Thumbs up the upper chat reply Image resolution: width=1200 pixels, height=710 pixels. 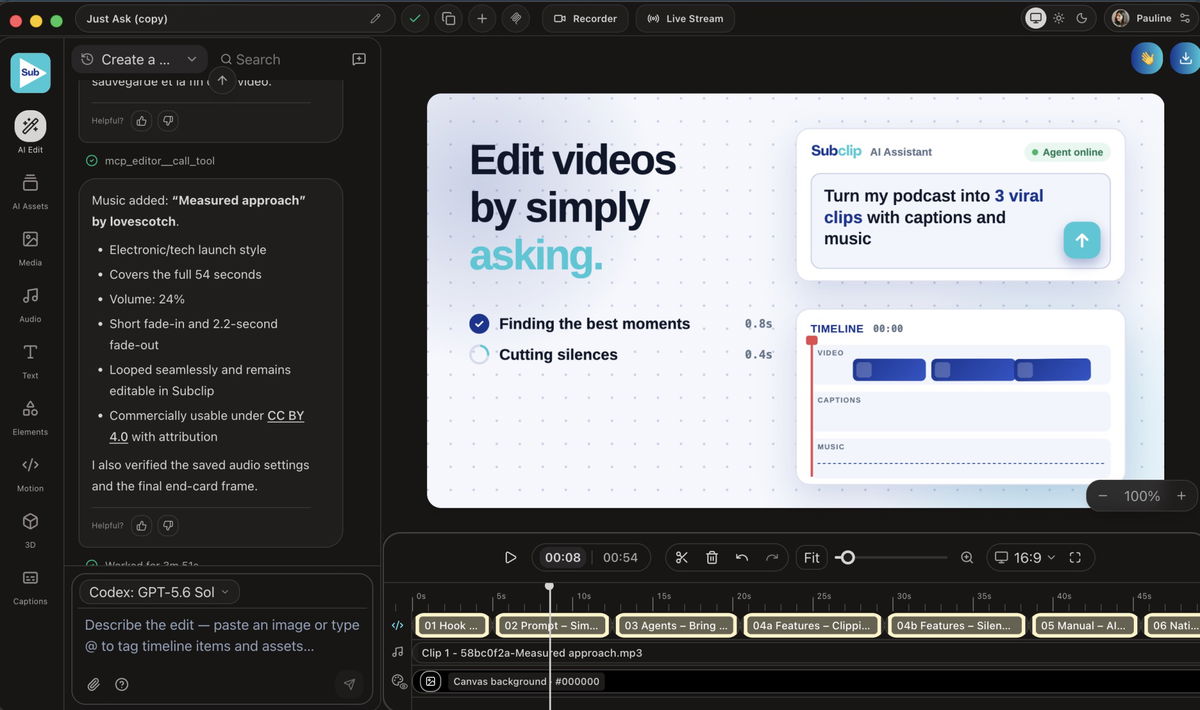pyautogui.click(x=141, y=120)
